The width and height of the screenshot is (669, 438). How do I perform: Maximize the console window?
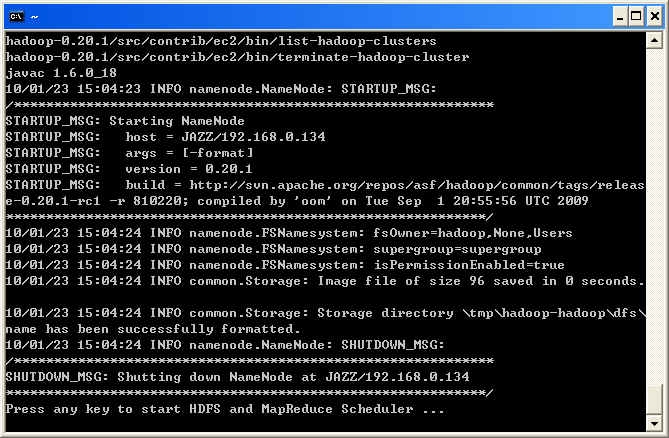click(636, 17)
